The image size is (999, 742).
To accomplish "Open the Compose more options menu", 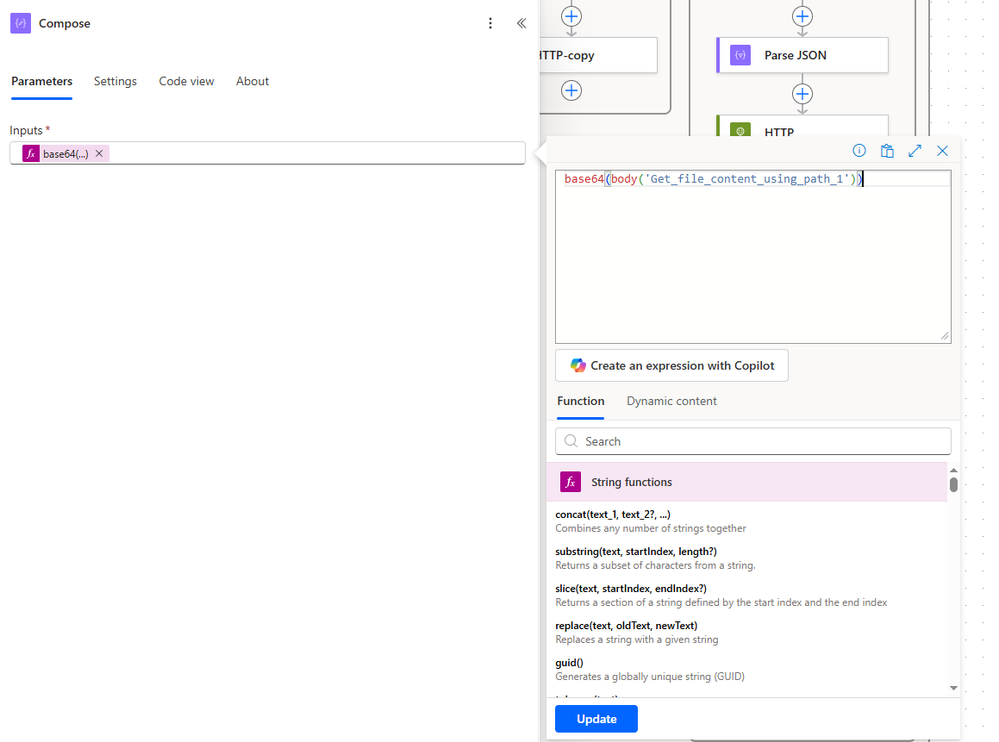I will (490, 24).
